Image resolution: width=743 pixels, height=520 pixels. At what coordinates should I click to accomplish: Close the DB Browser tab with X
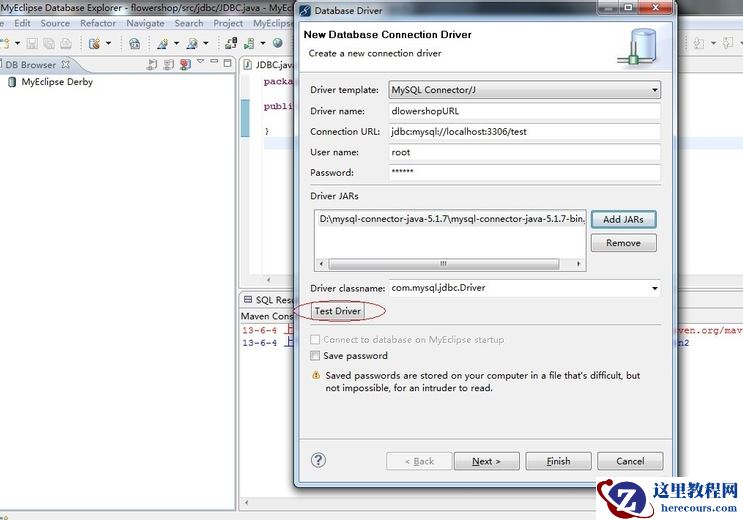pyautogui.click(x=65, y=64)
